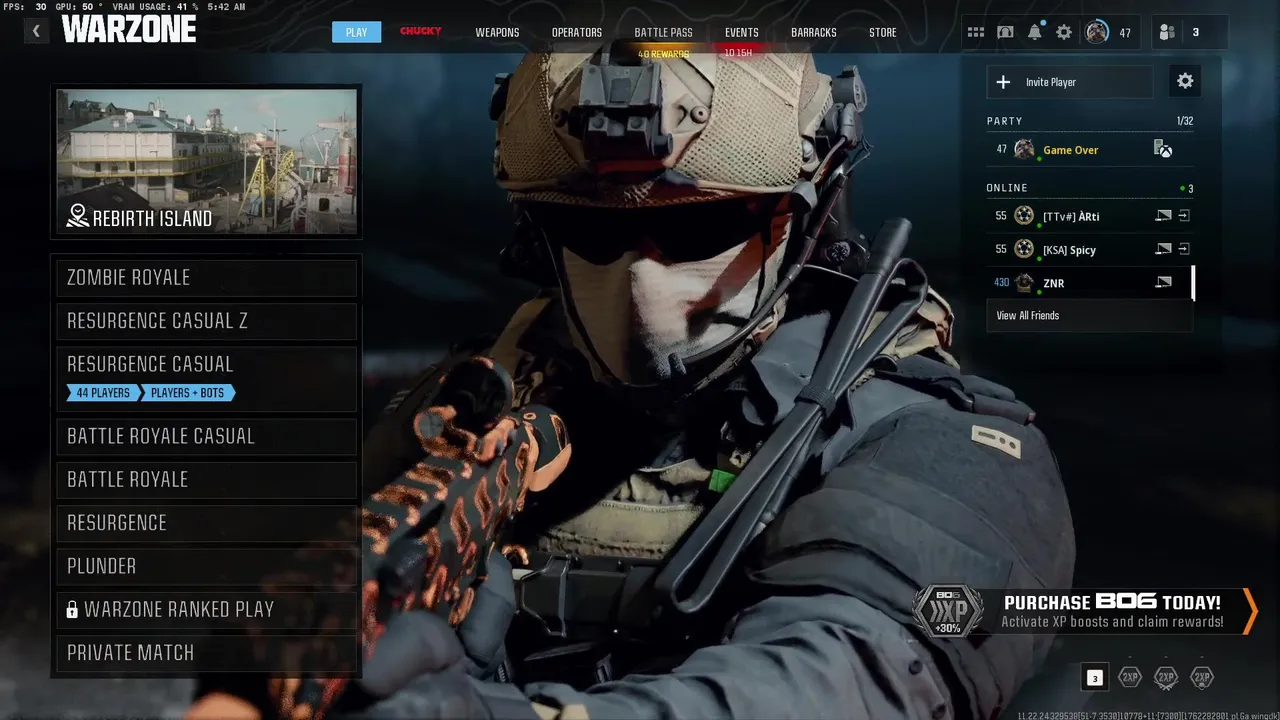Open the social friends icon showing 3
Viewport: 1280px width, 720px height.
(x=1167, y=32)
